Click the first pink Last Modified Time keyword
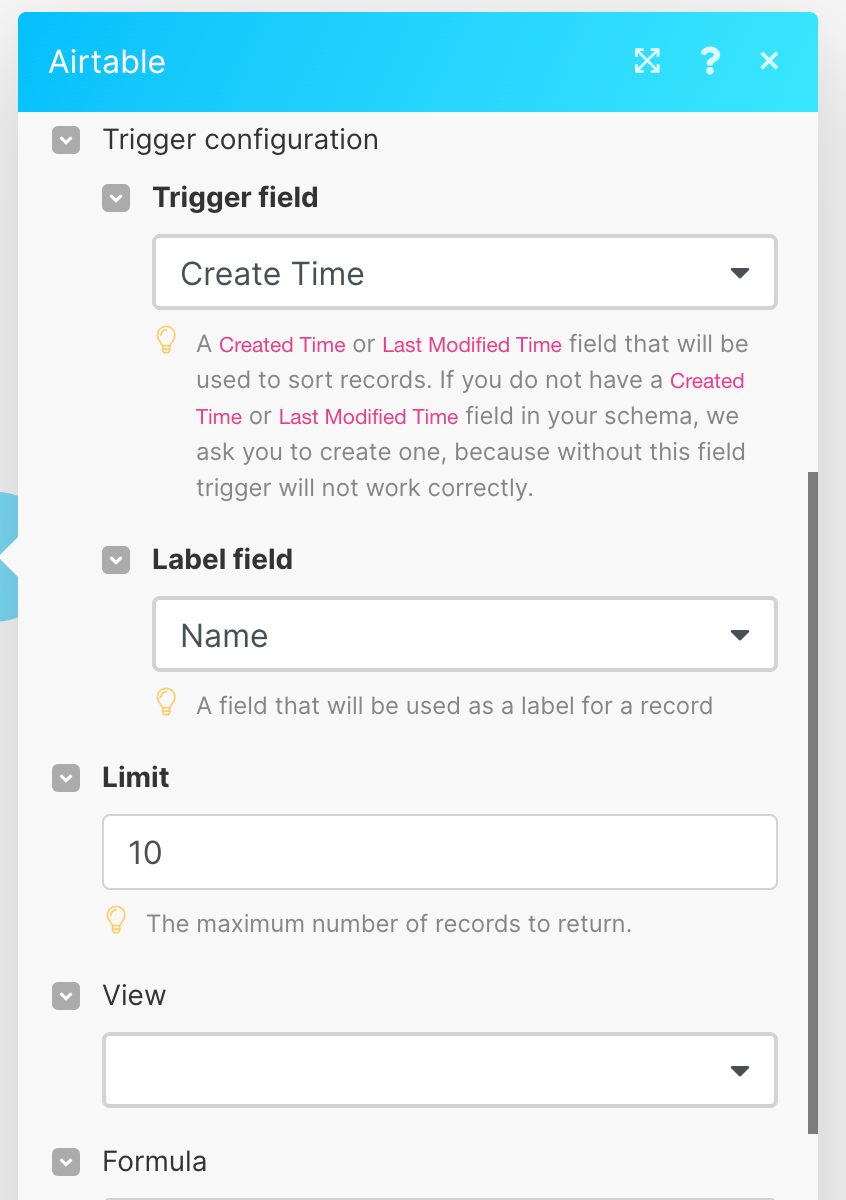Image resolution: width=846 pixels, height=1200 pixels. click(x=472, y=345)
